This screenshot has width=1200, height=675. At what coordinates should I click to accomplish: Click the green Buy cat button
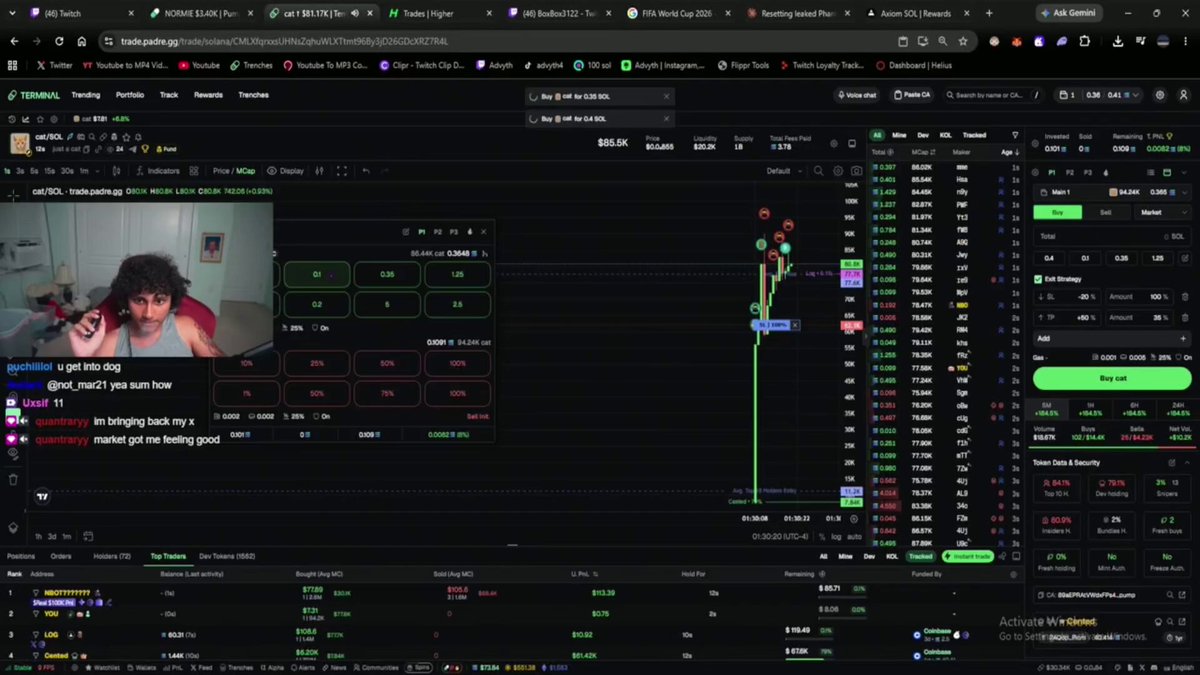tap(1112, 378)
